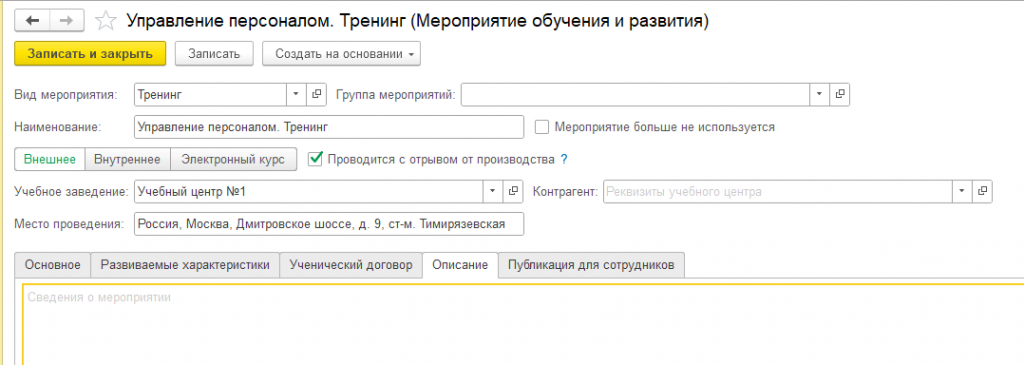The width and height of the screenshot is (1024, 365).
Task: Focus the Наименование text field
Action: tap(328, 127)
